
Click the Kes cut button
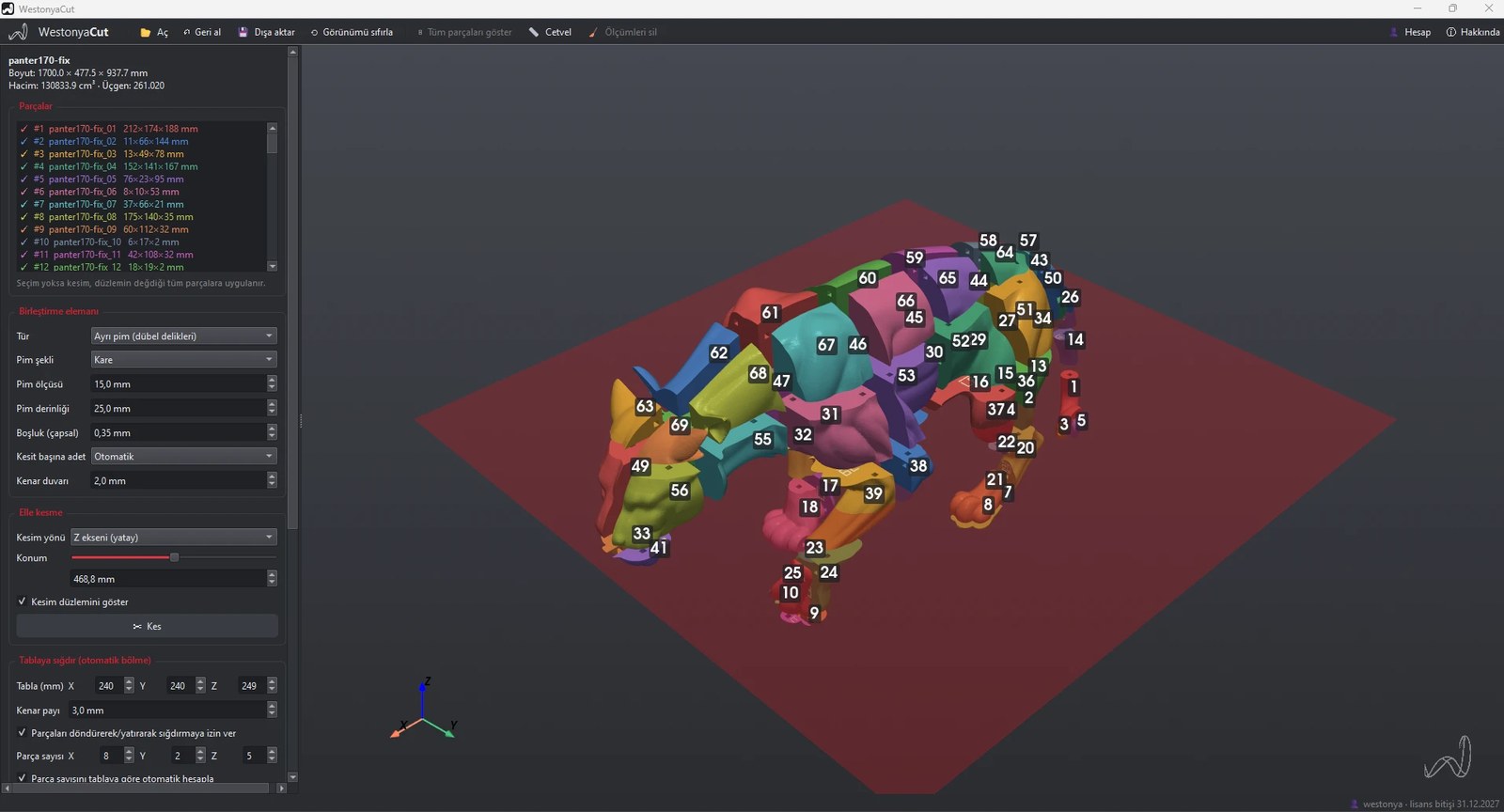148,626
